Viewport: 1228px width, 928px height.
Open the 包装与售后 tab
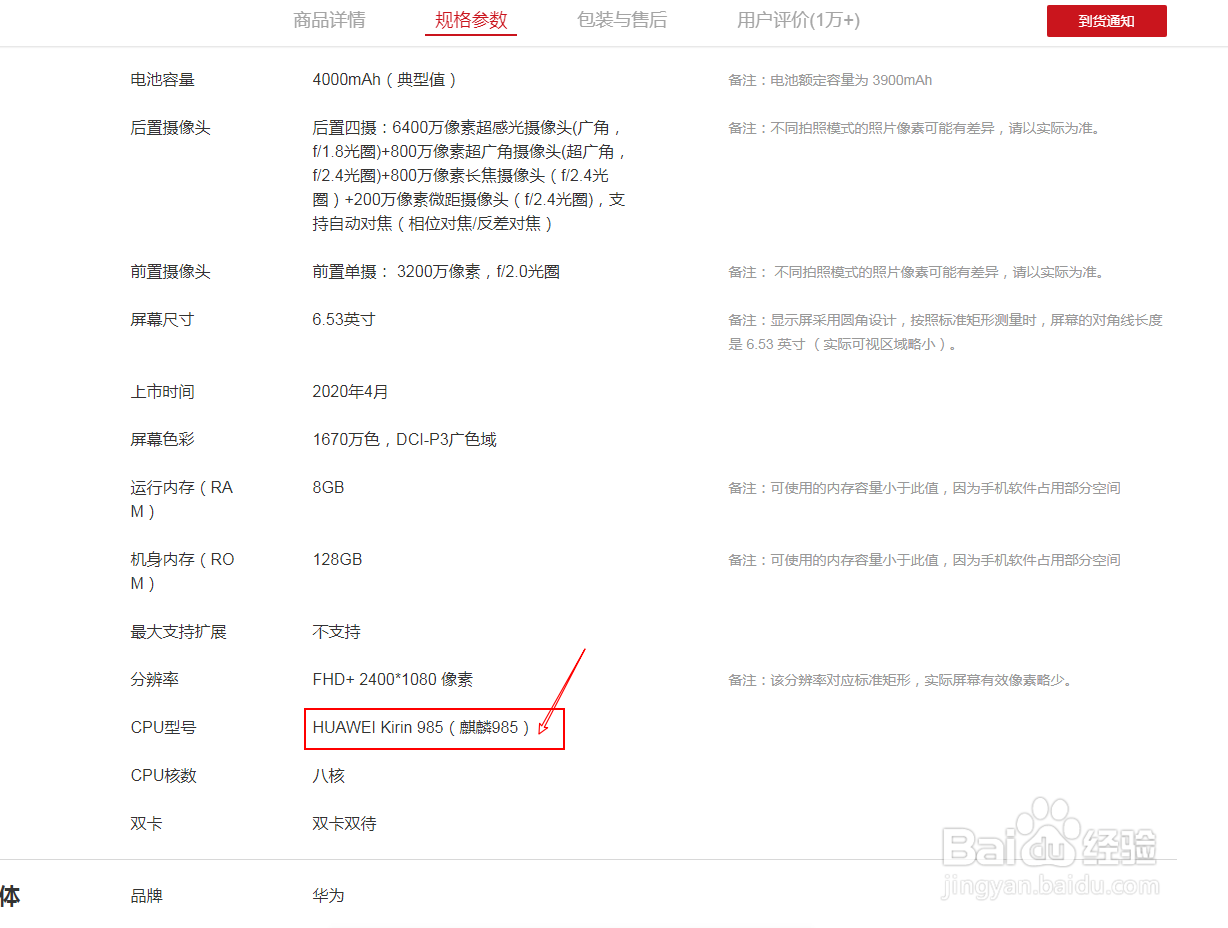point(622,20)
